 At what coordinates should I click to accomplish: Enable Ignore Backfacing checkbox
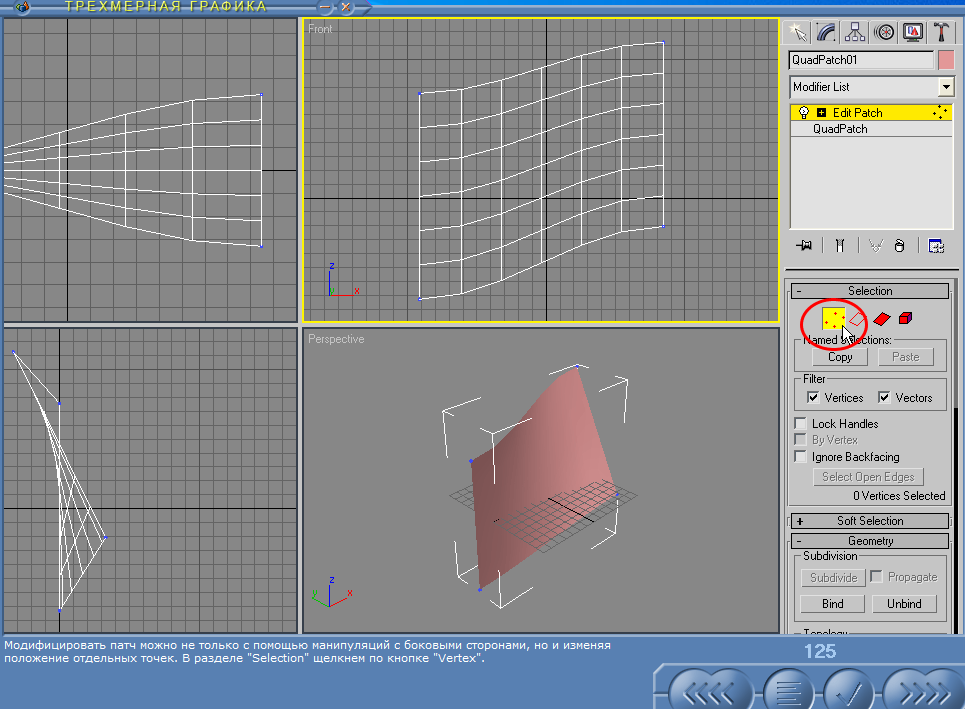point(801,457)
